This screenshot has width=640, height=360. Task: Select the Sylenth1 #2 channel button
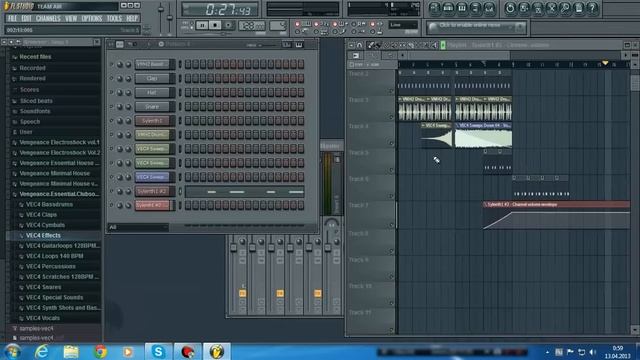click(152, 191)
